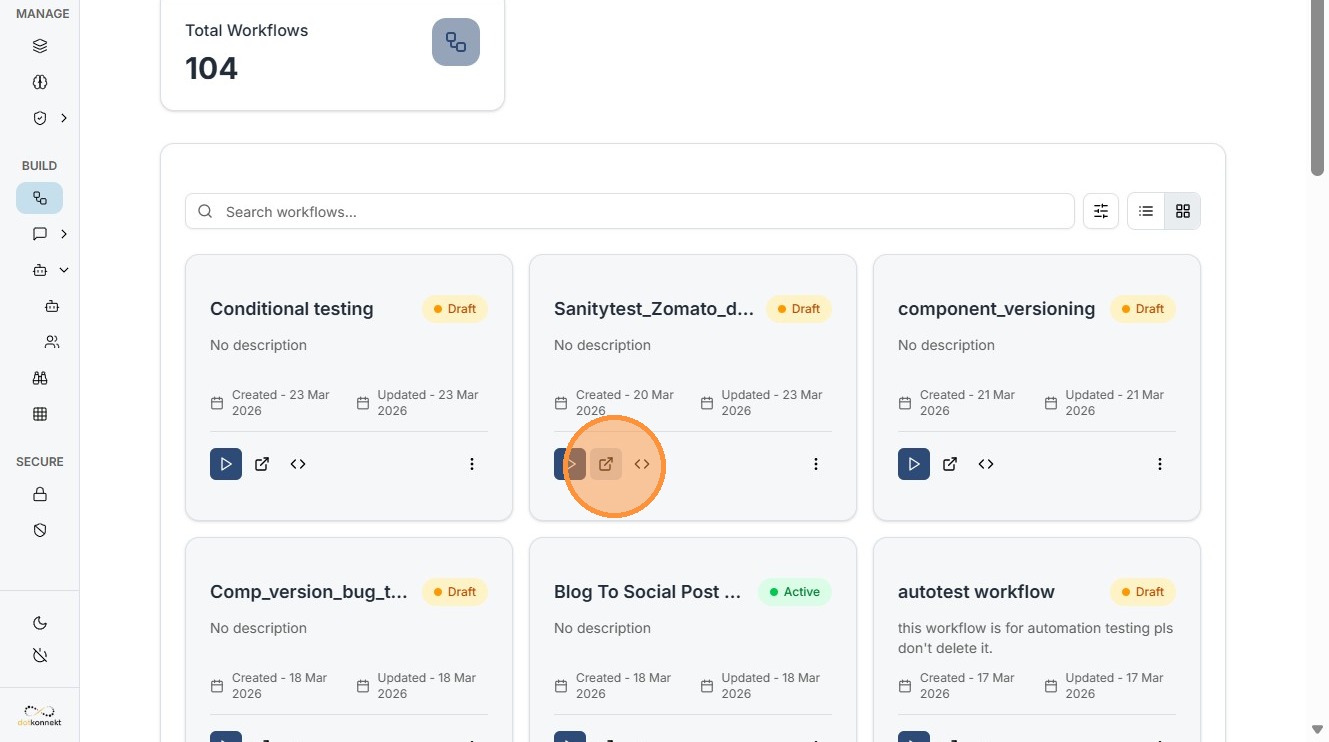Screen dimensions: 1329x742
Task: Collapse the robot agents submenu chevron
Action: [x=64, y=270]
